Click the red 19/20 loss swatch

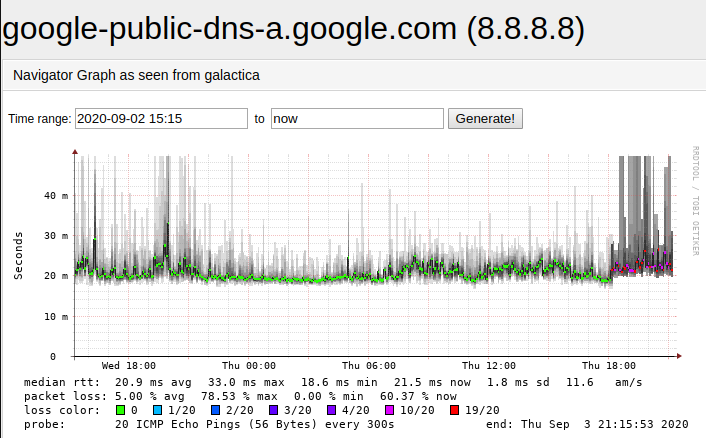454,411
